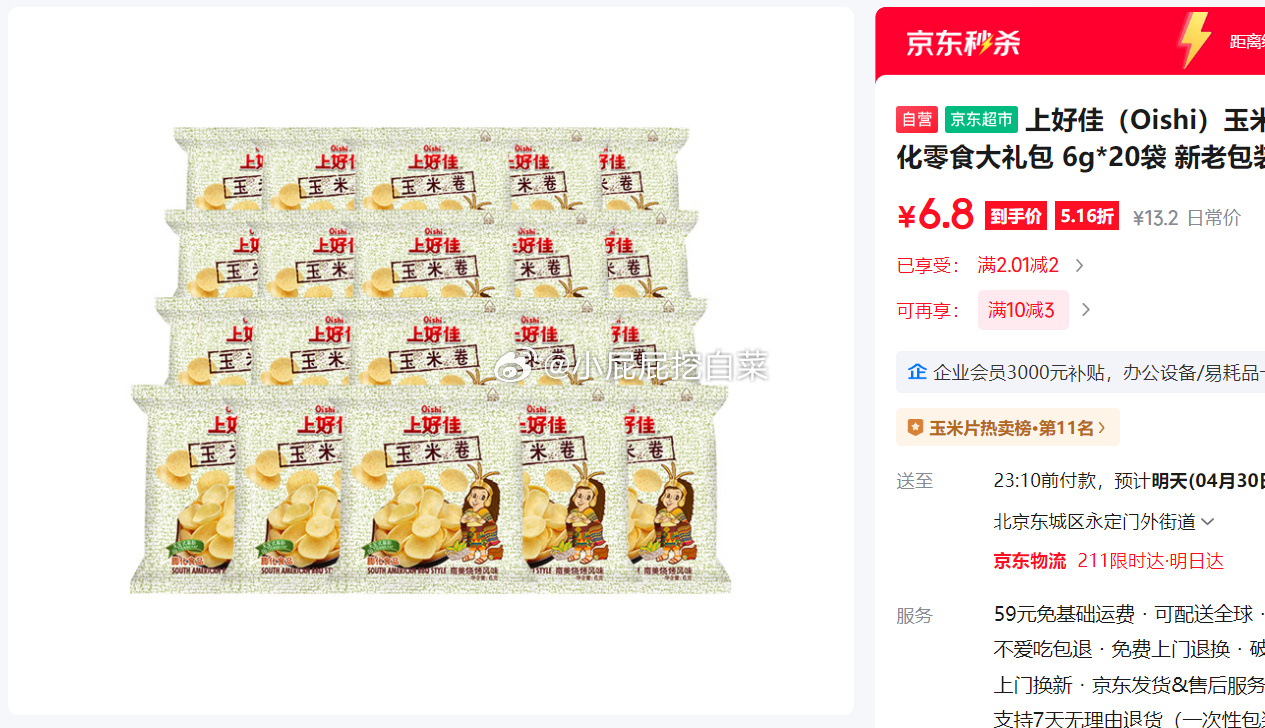Click the lightning bolt flash-sale icon
Image resolution: width=1265 pixels, height=728 pixels.
click(x=1194, y=40)
